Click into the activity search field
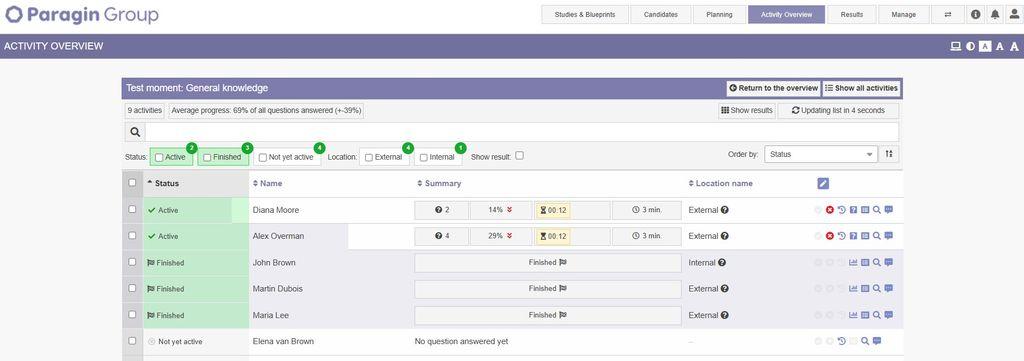Viewport: 1024px width, 361px height. (521, 132)
